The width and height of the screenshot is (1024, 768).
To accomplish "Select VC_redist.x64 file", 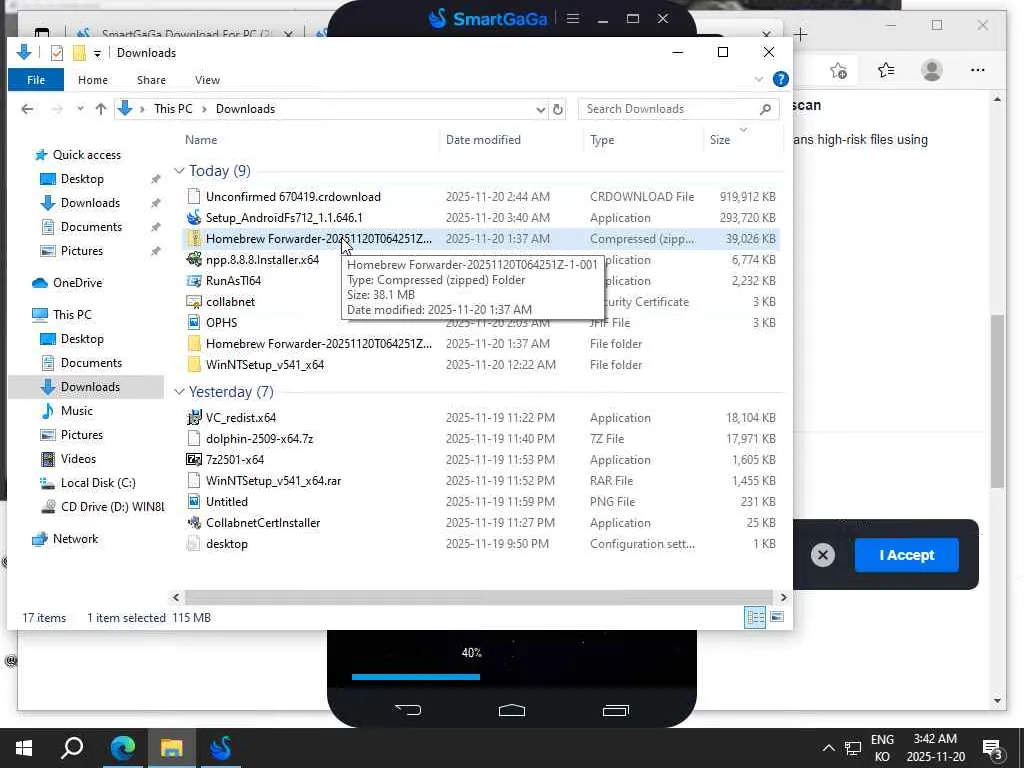I will tap(240, 418).
